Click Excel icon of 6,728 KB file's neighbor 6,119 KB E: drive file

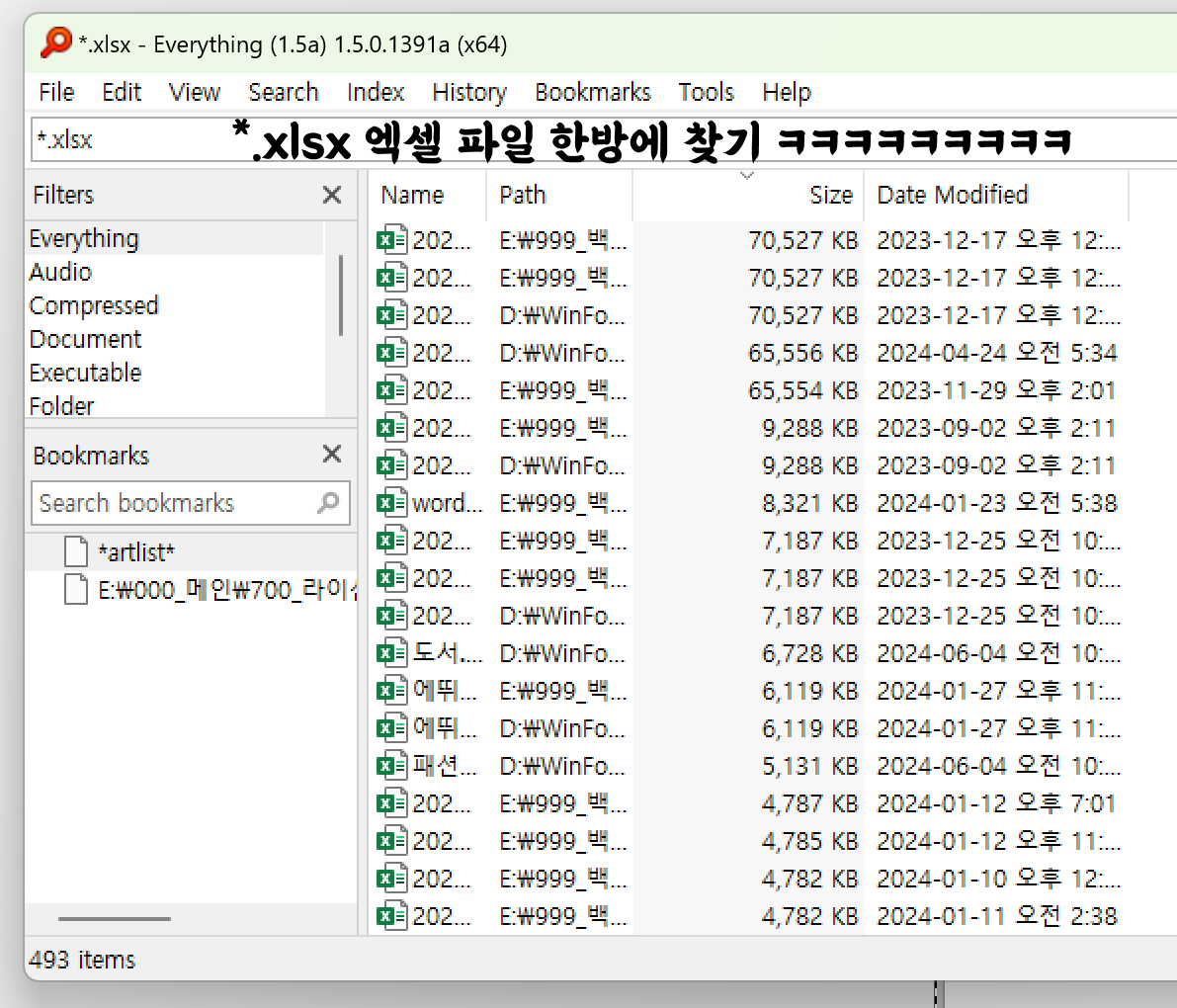391,691
